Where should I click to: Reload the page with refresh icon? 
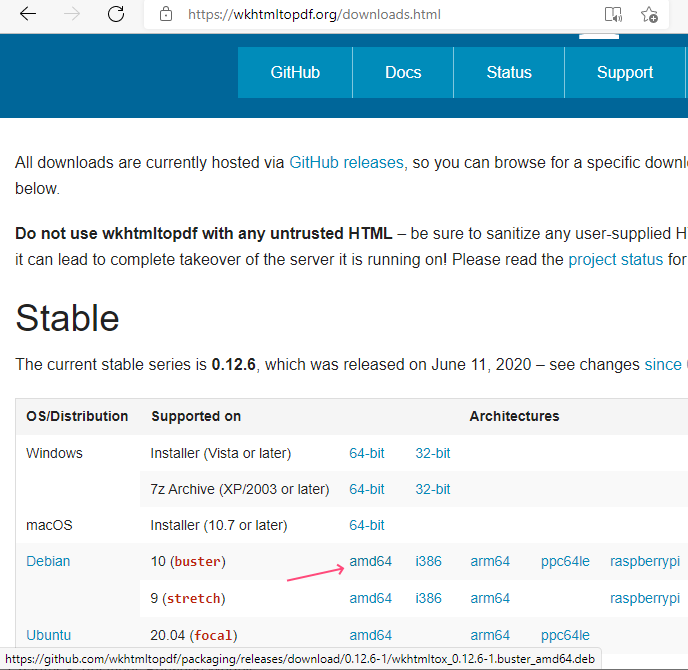pos(116,14)
